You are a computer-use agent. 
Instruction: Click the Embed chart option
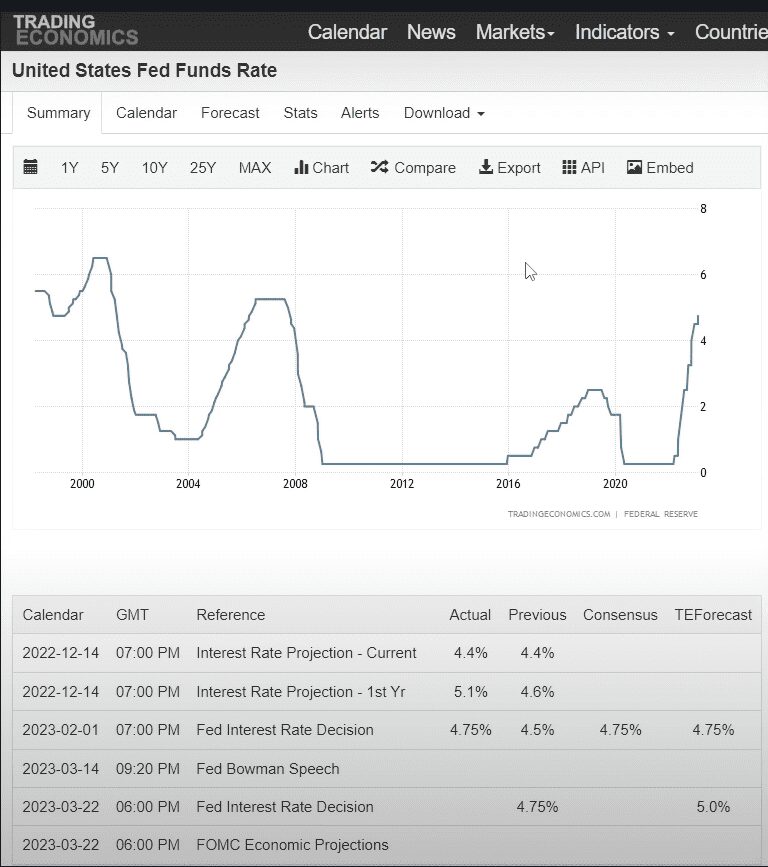(x=659, y=168)
